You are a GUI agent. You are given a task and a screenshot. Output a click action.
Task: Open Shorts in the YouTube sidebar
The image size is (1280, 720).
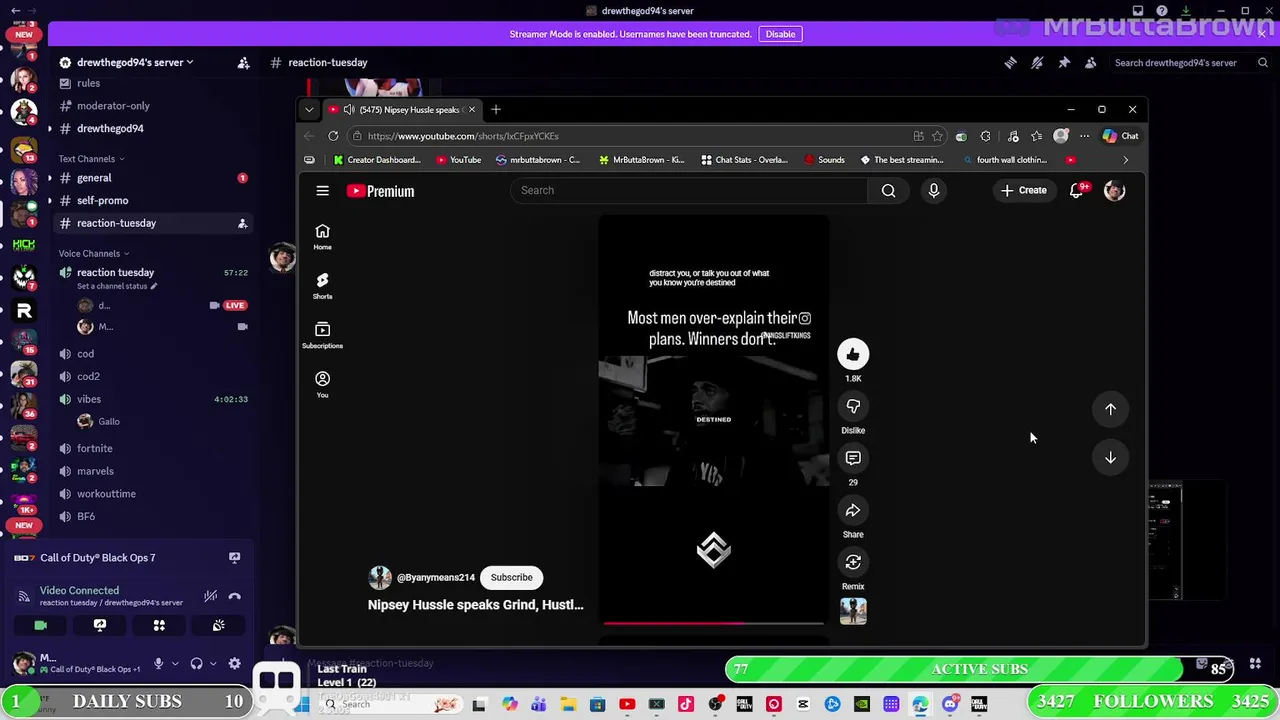click(322, 286)
